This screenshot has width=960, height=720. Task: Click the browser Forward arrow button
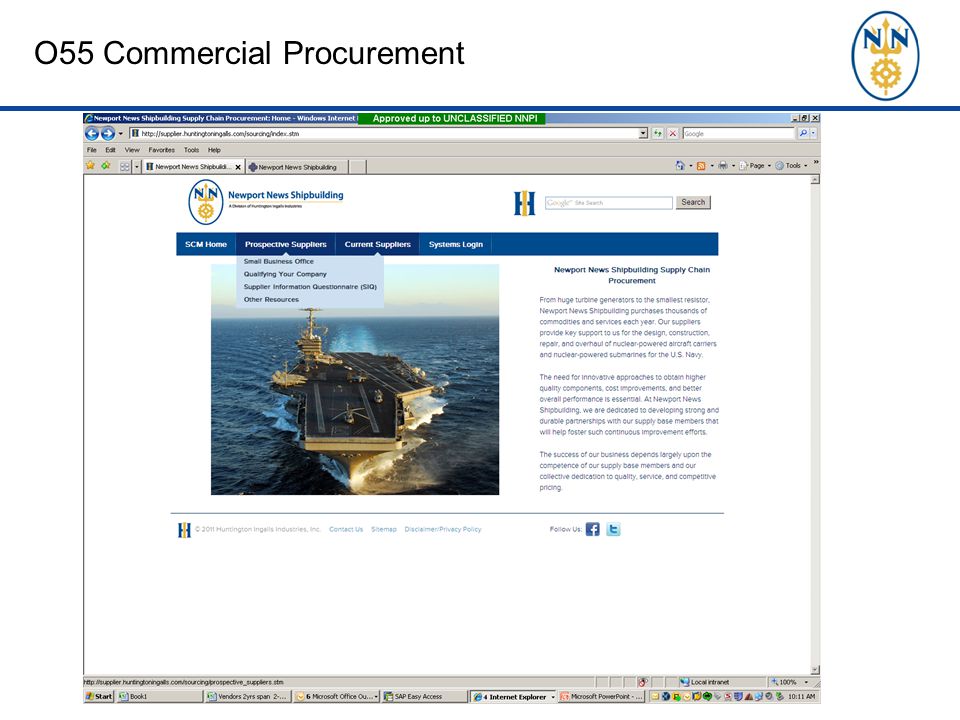pyautogui.click(x=108, y=133)
